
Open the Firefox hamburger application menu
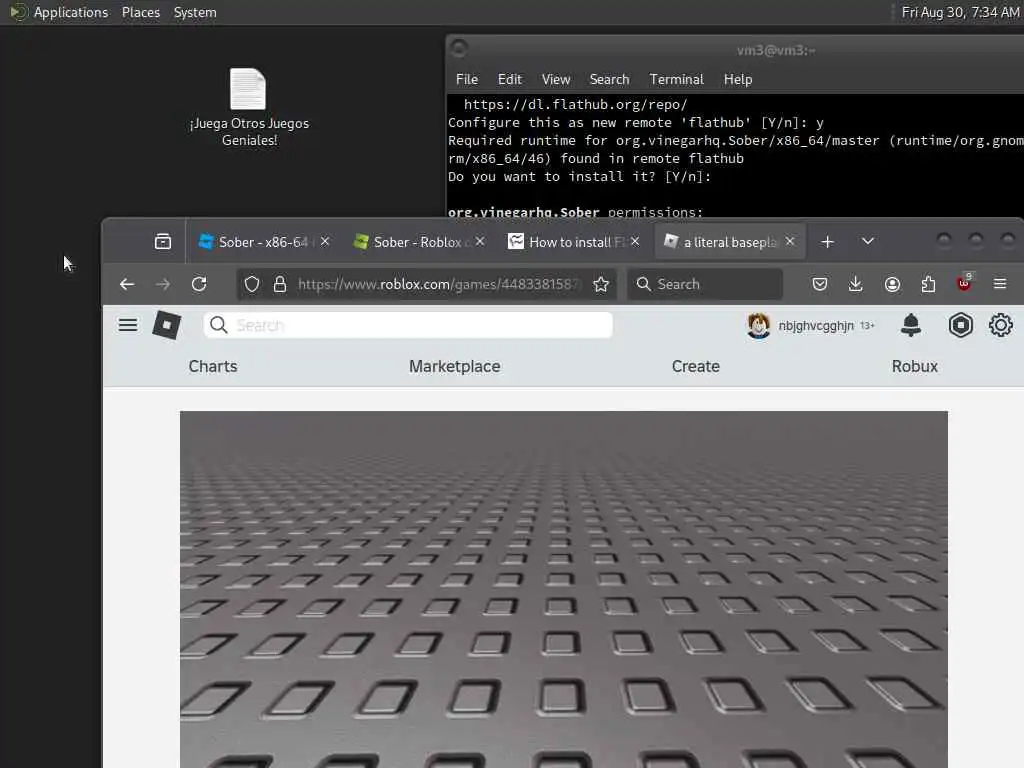pyautogui.click(x=1000, y=284)
